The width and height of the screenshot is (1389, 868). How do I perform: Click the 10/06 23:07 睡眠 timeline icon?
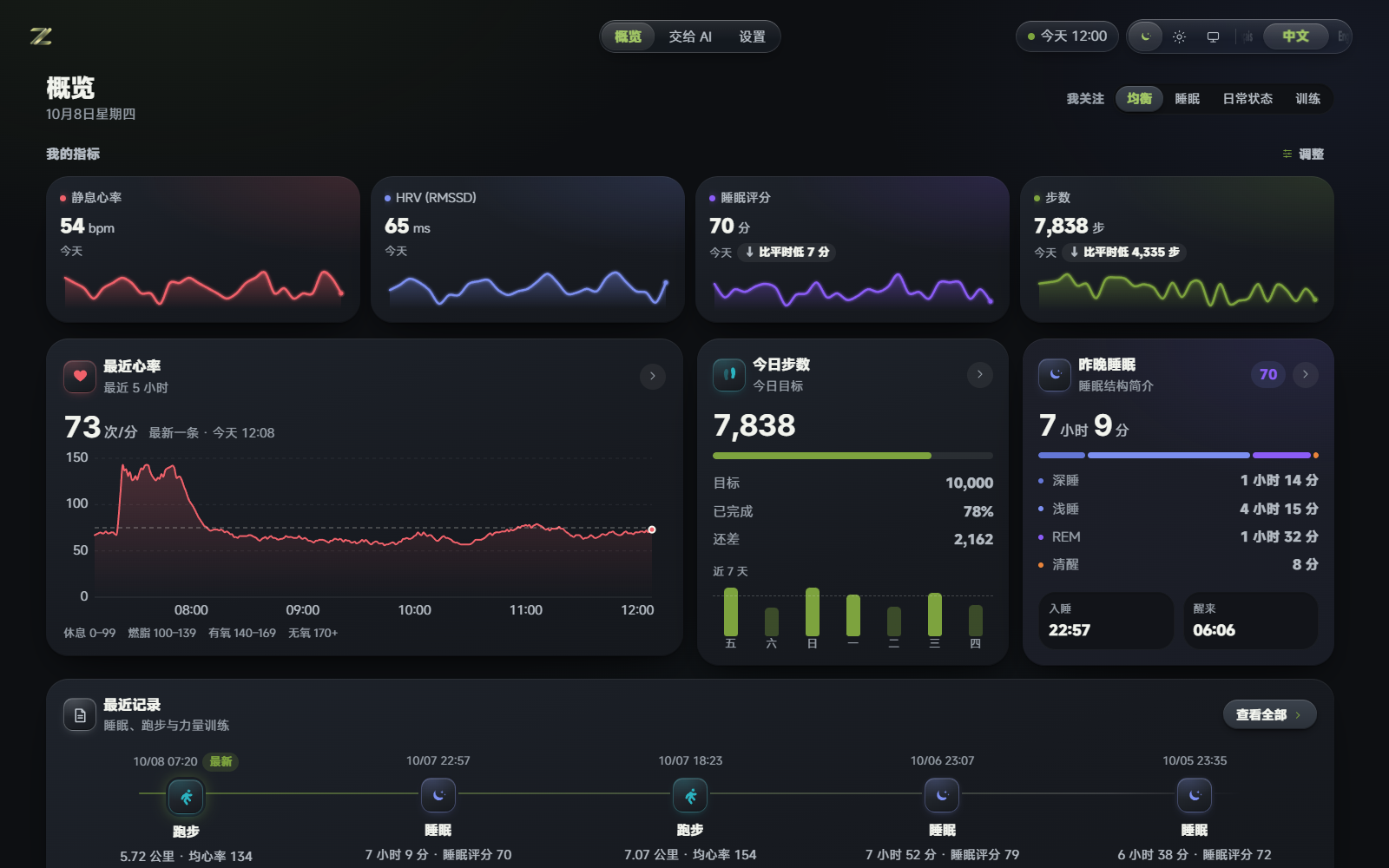[942, 795]
